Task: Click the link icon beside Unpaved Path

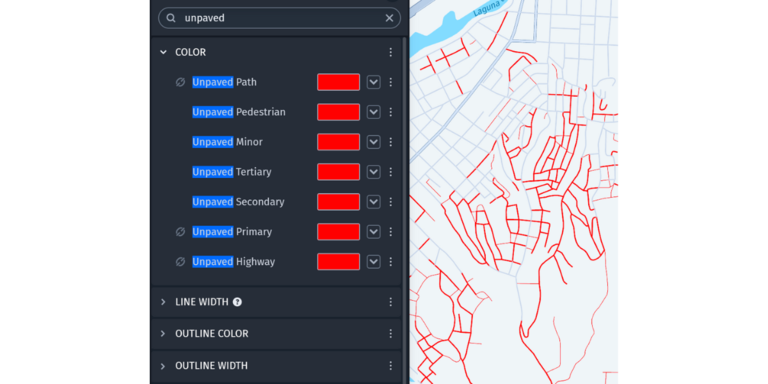Action: click(180, 82)
